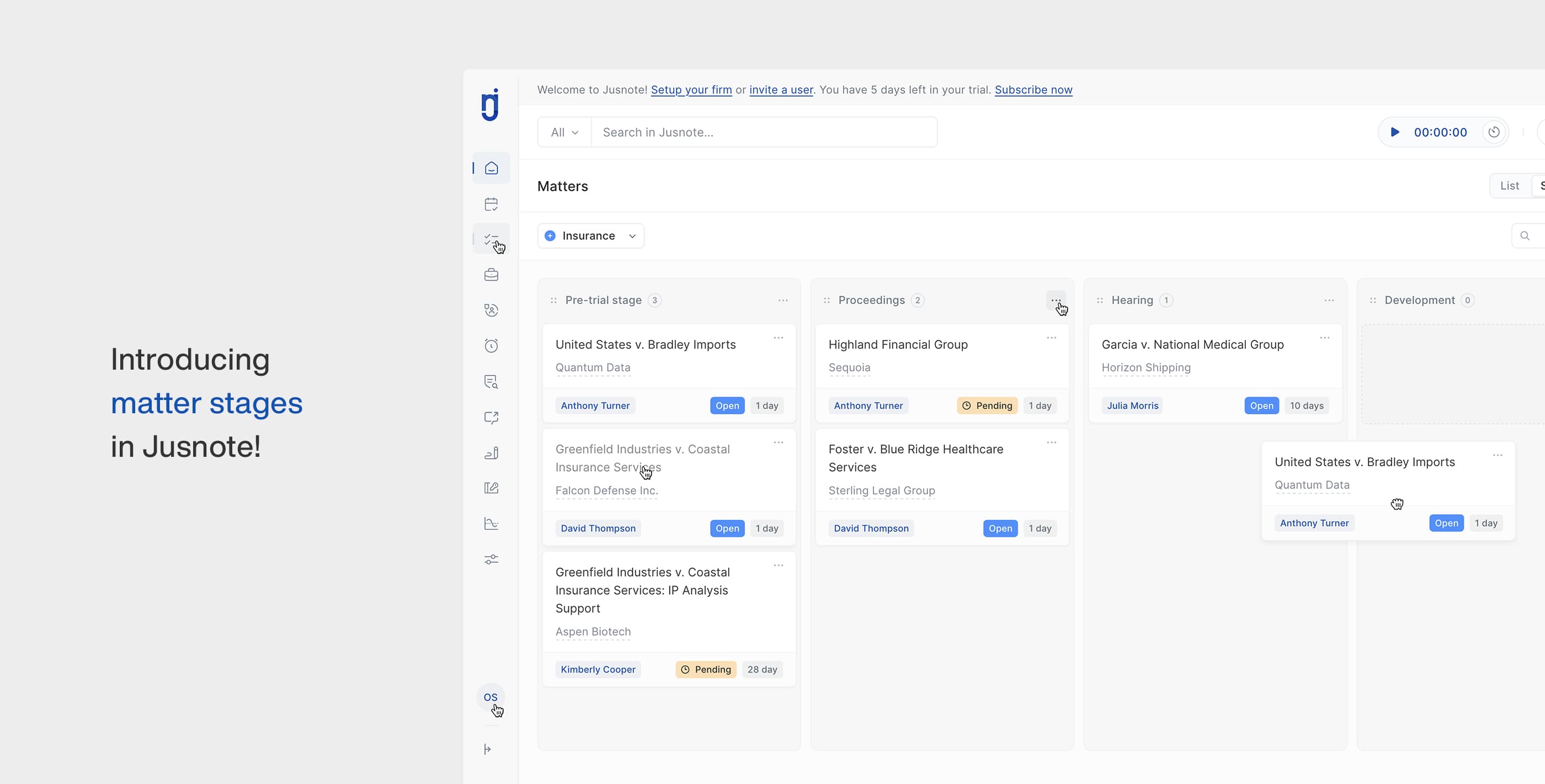1545x784 pixels.
Task: Open Proceedings column more options menu
Action: 1056,301
